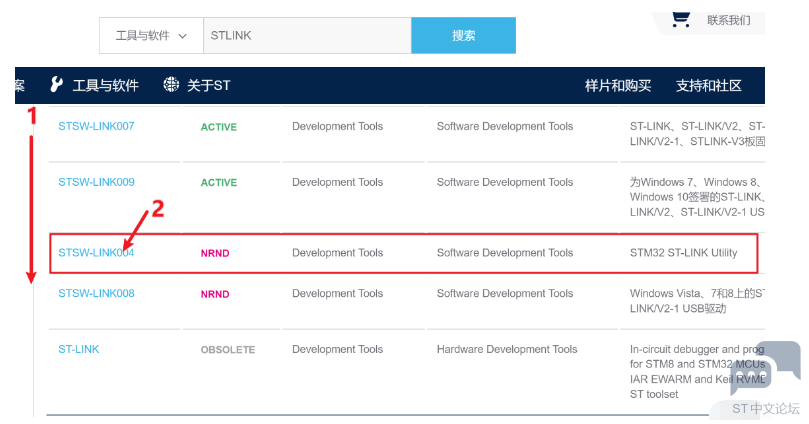Click Development Tools in STSW-LINK004 row
Image resolution: width=809 pixels, height=424 pixels.
click(337, 253)
